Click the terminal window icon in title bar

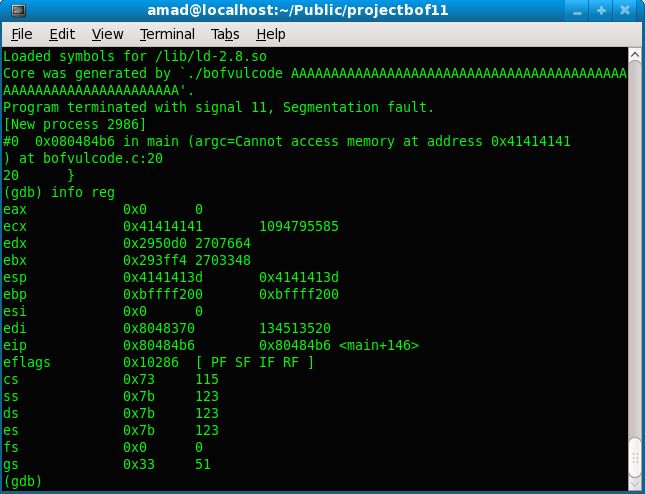[x=18, y=10]
